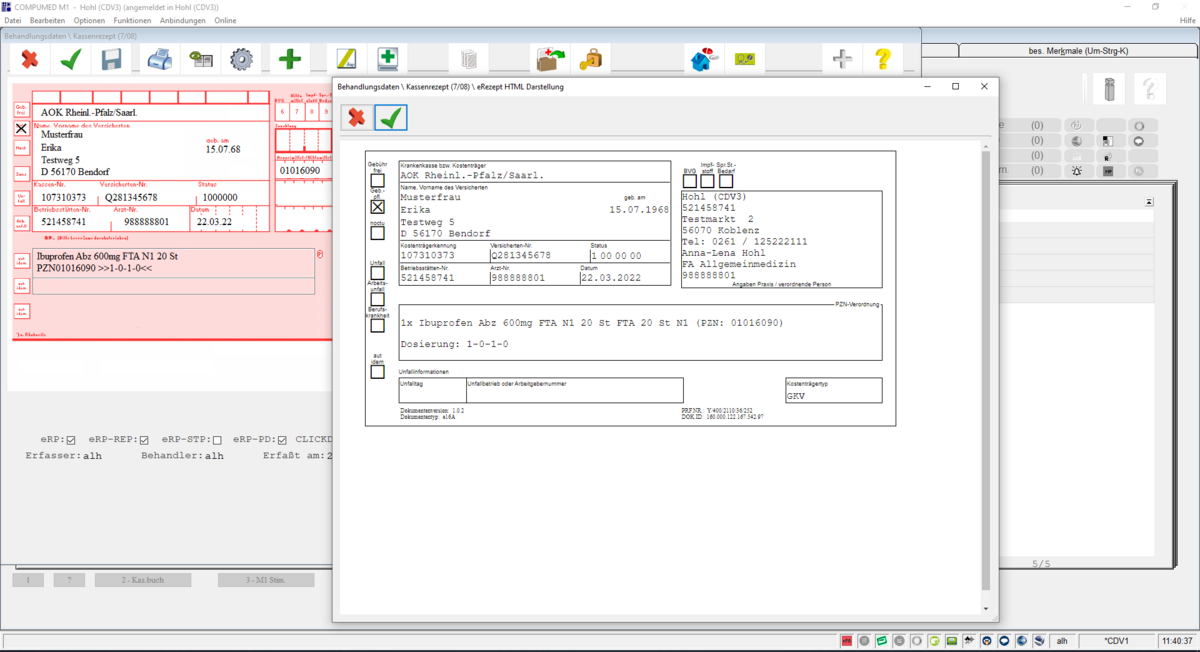Tick the Unfall checkbox in the eRezept preview

coord(377,273)
